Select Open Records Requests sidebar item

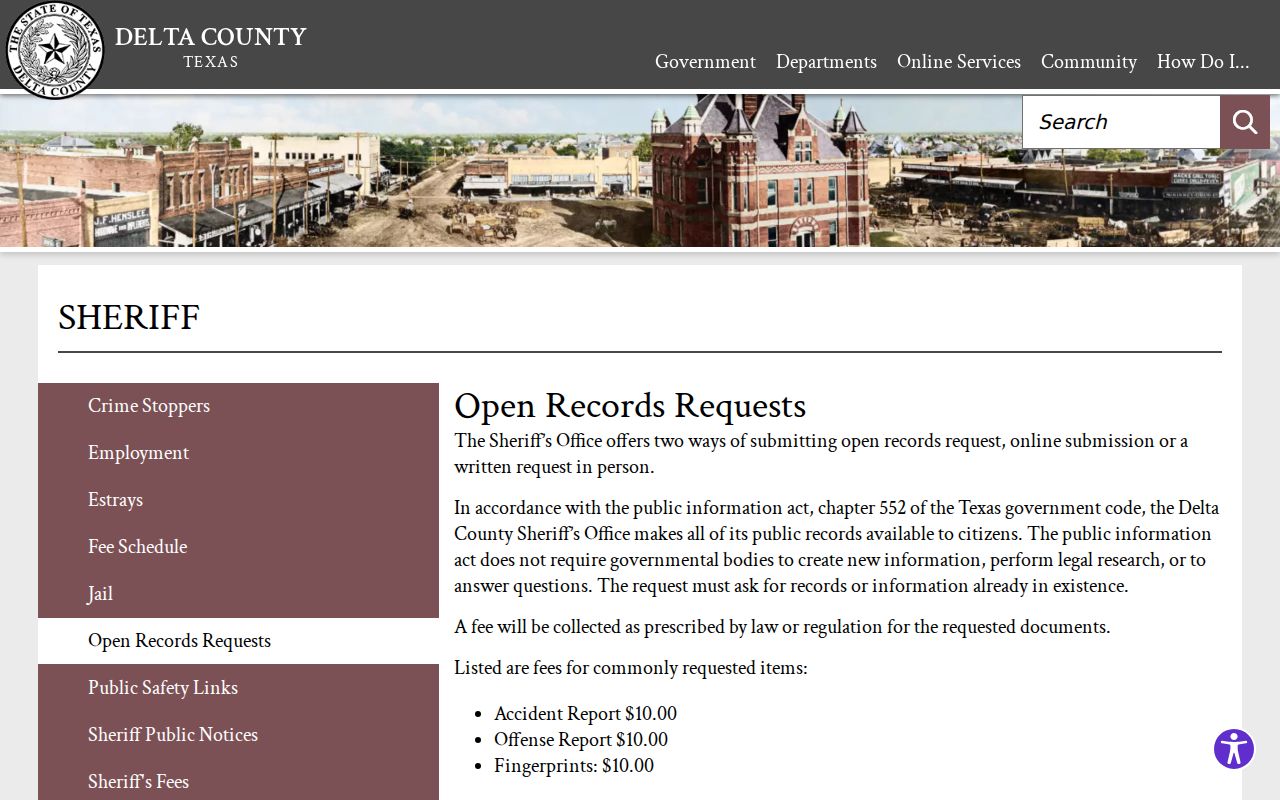point(238,641)
